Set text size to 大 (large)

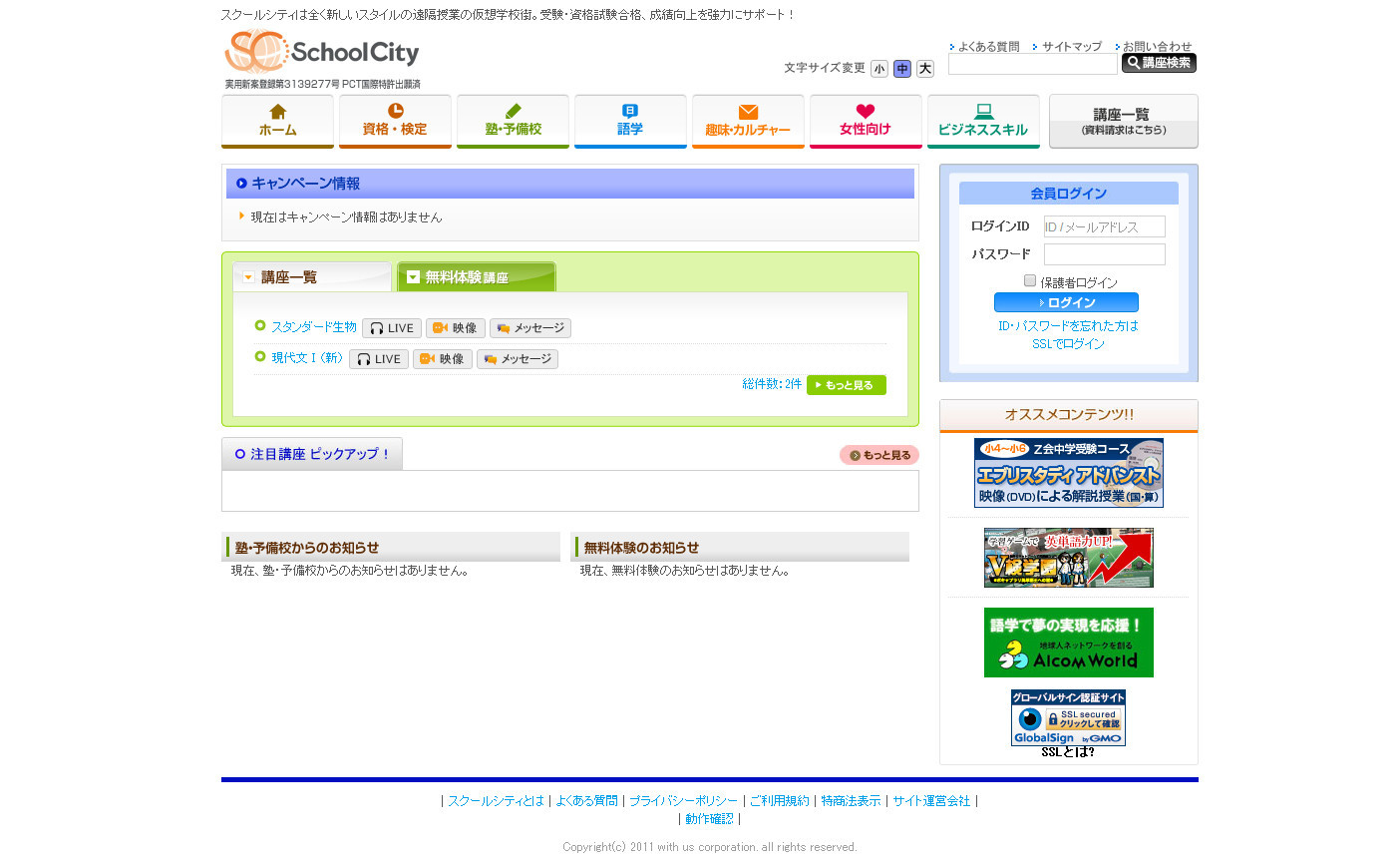[x=925, y=69]
